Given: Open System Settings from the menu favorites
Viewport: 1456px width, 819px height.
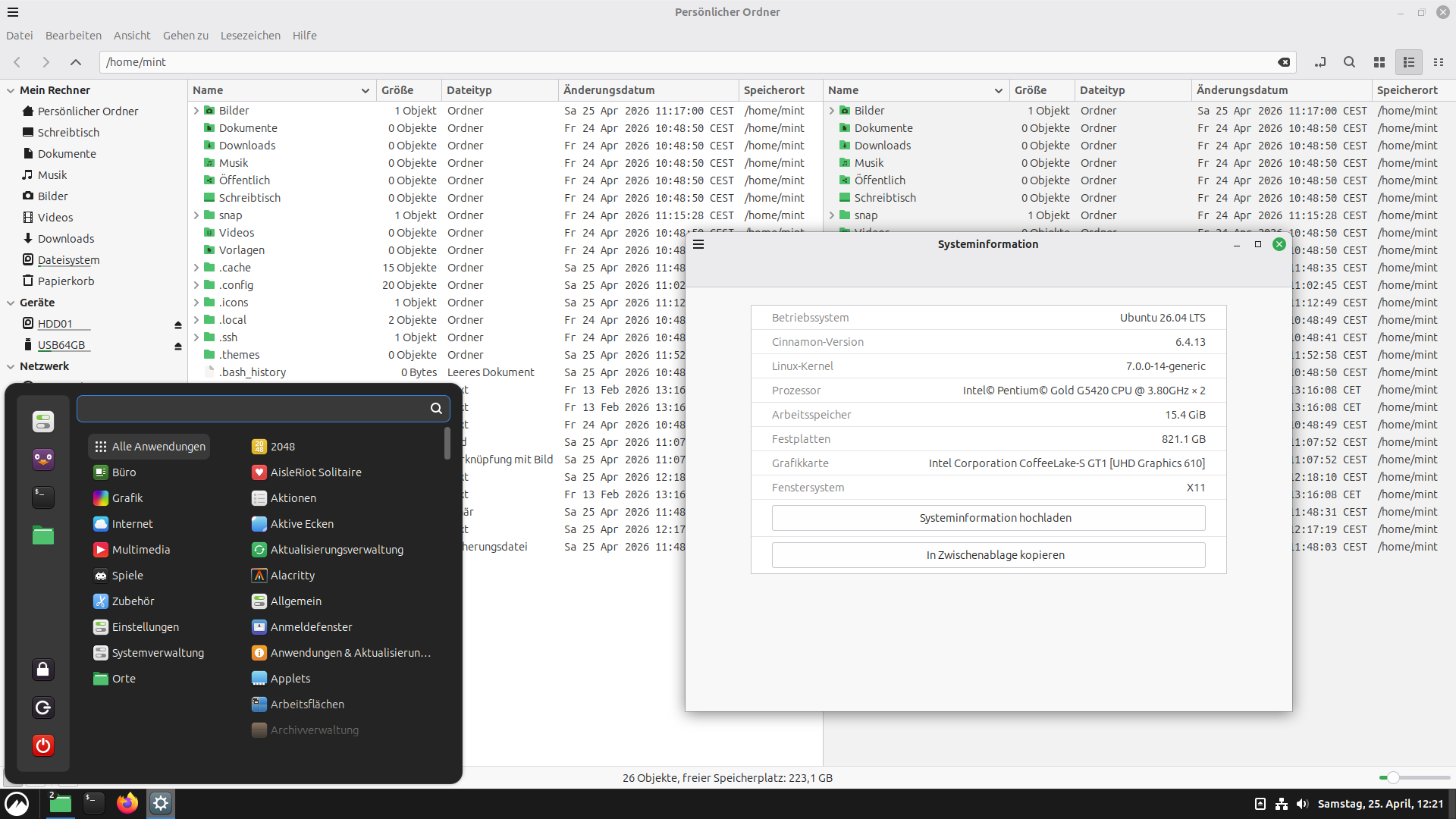Looking at the screenshot, I should point(43,422).
